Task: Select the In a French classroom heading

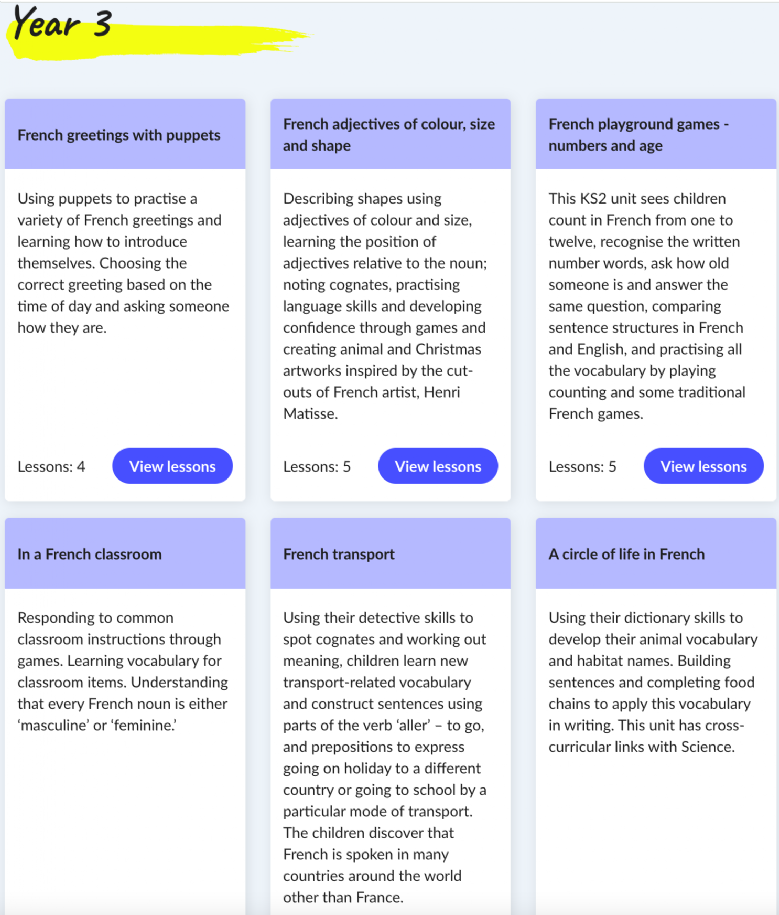Action: [x=89, y=554]
